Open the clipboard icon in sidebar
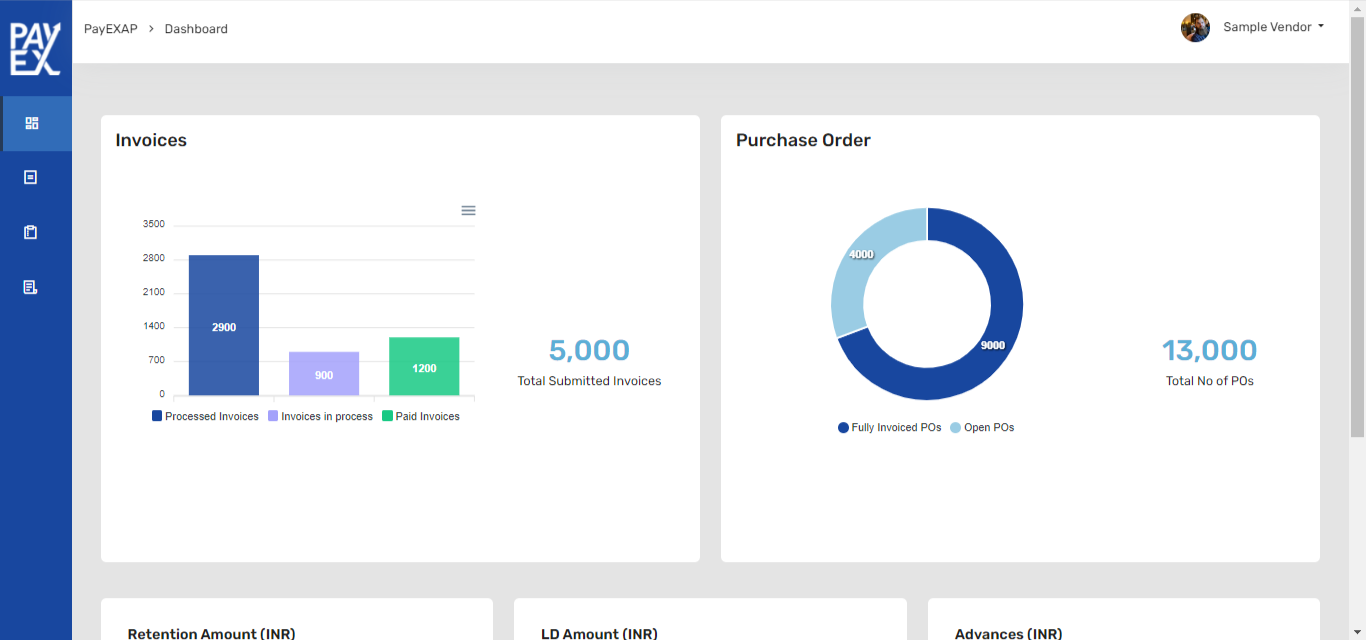Image resolution: width=1366 pixels, height=640 pixels. (x=31, y=232)
